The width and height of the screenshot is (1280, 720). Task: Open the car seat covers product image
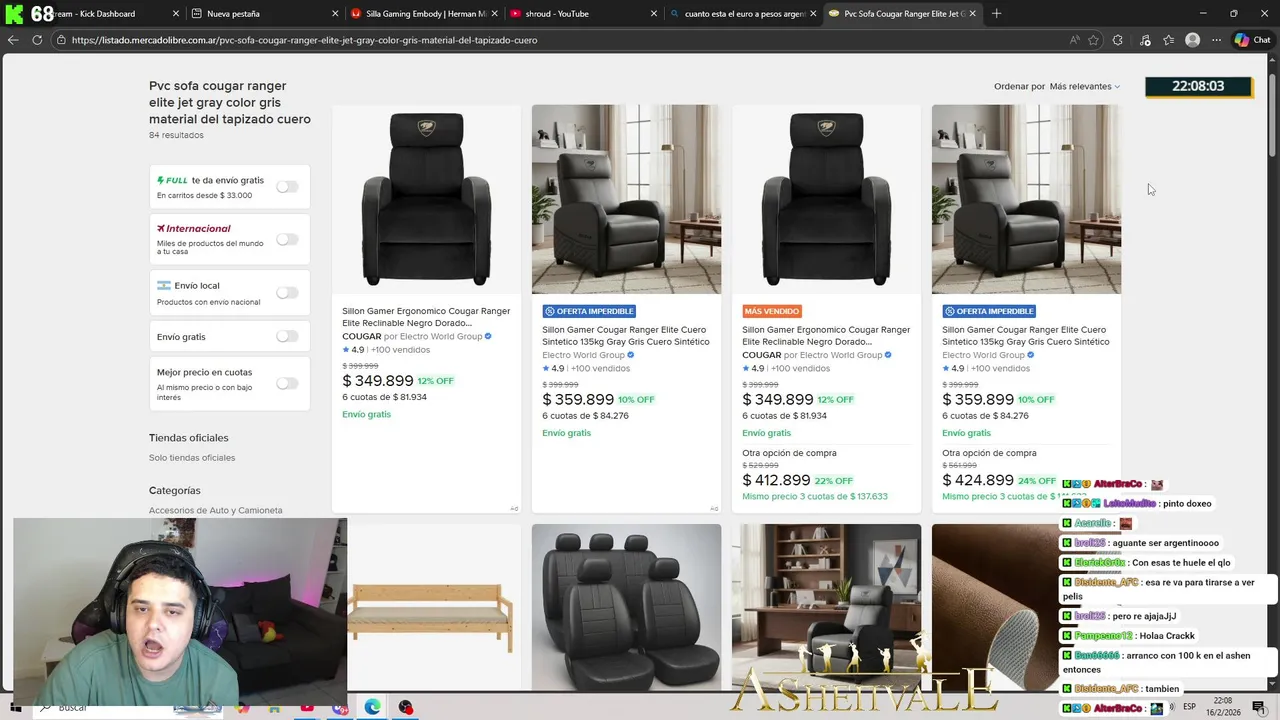[x=626, y=607]
